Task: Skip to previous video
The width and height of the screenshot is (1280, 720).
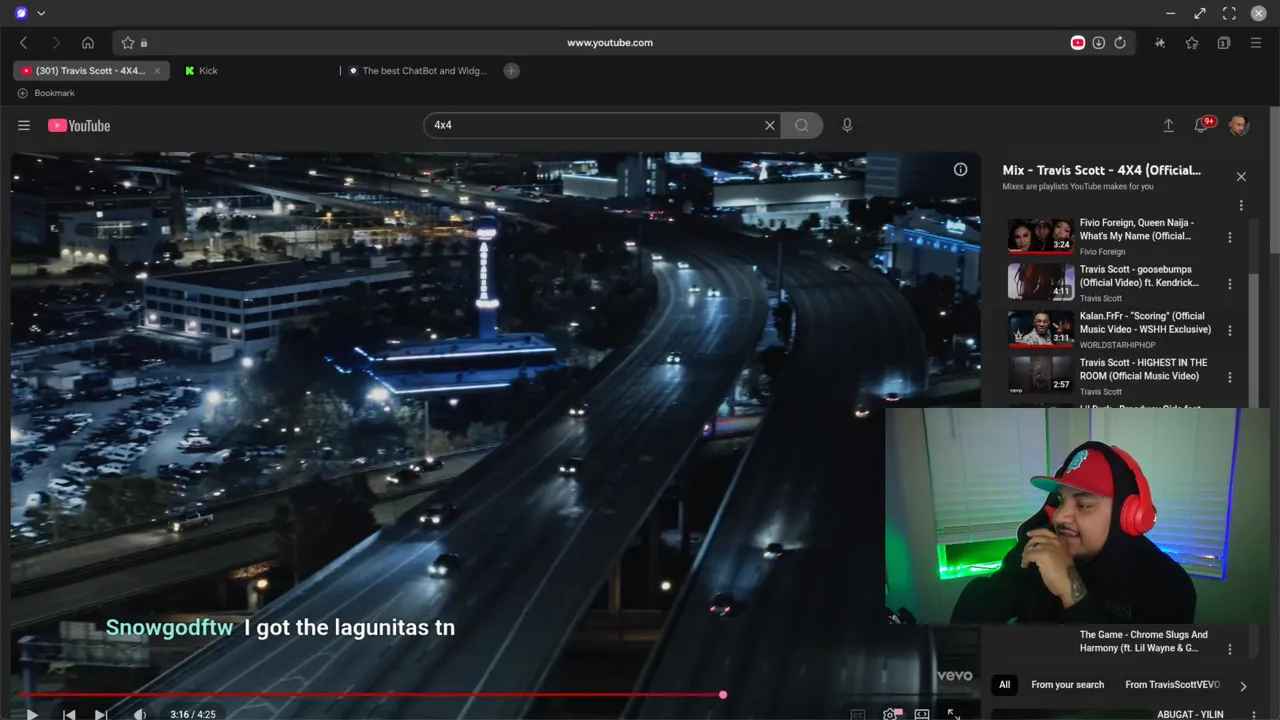Action: [x=68, y=714]
